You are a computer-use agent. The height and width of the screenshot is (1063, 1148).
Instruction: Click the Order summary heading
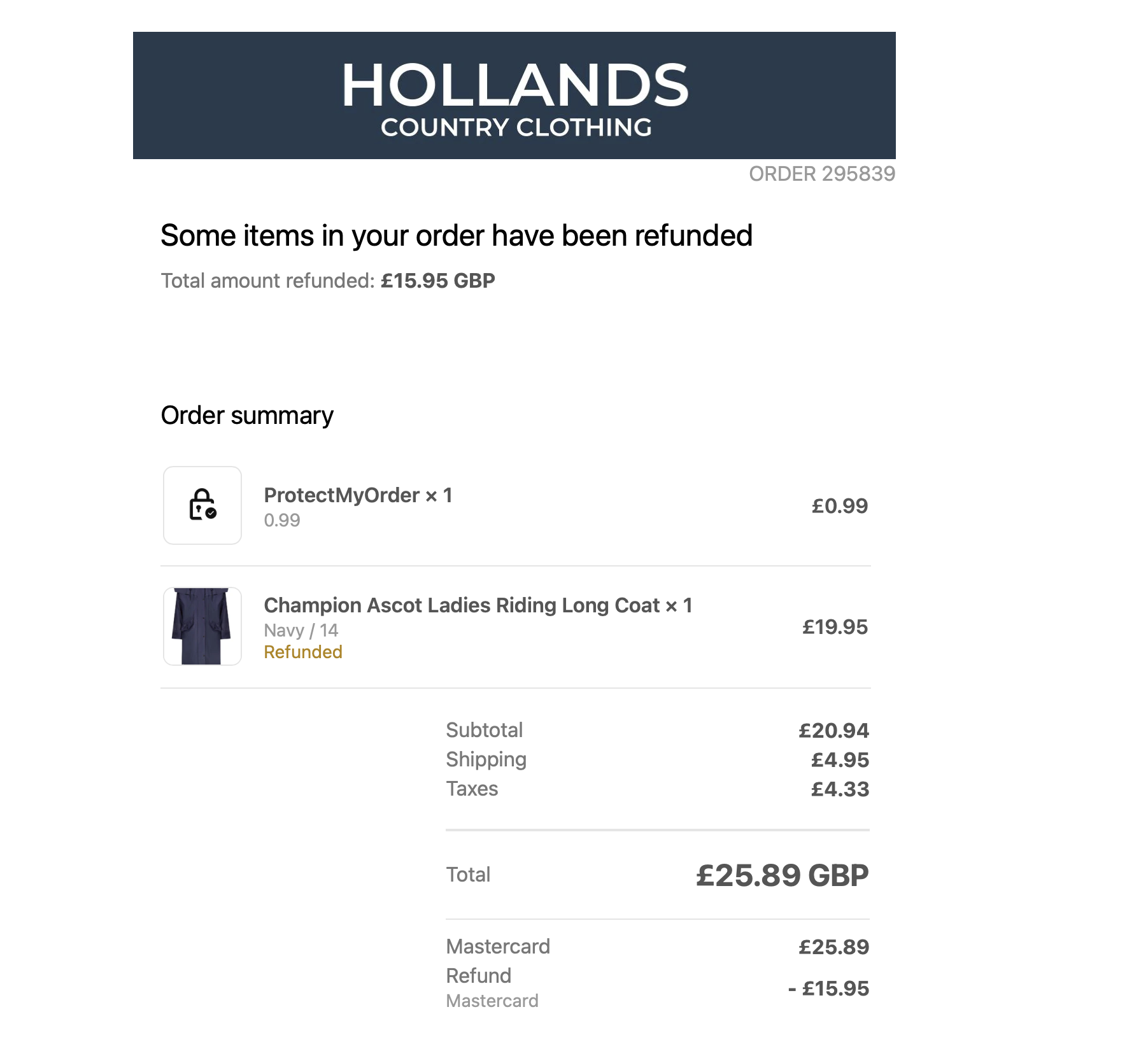(247, 416)
